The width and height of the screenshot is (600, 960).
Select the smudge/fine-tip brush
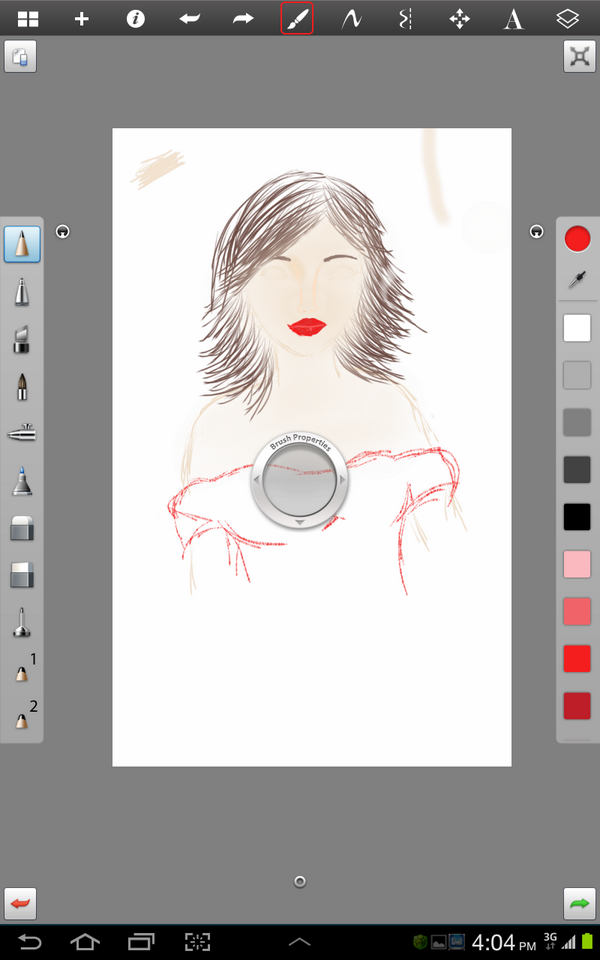22,622
